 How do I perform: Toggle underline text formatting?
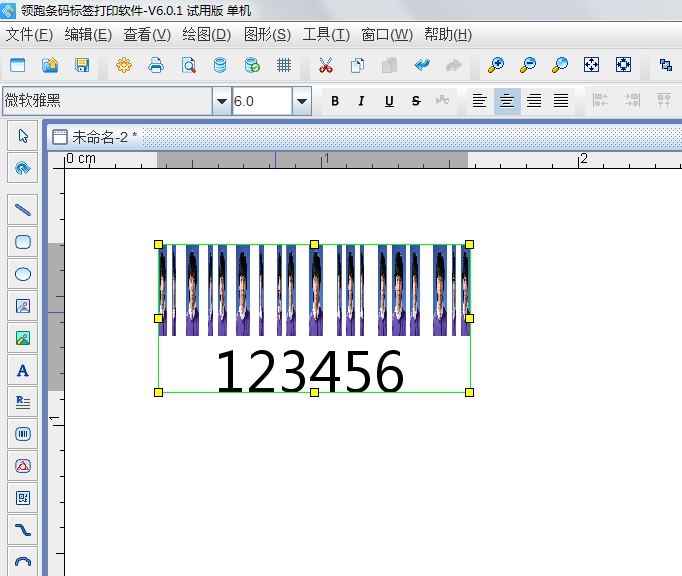click(x=389, y=101)
